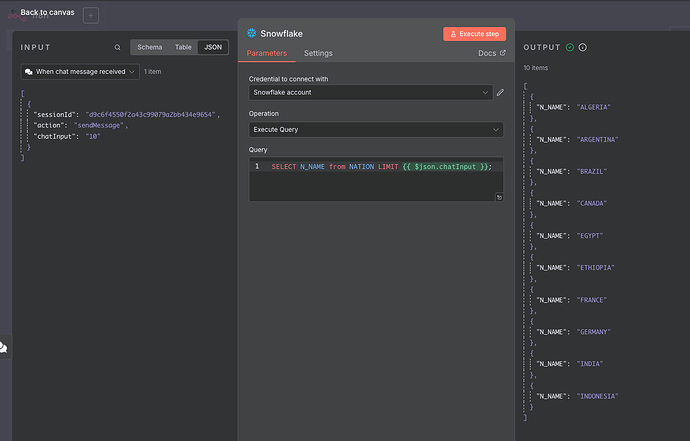Select the "ETHIOPIA" output value
The height and width of the screenshot is (441, 690).
point(595,268)
